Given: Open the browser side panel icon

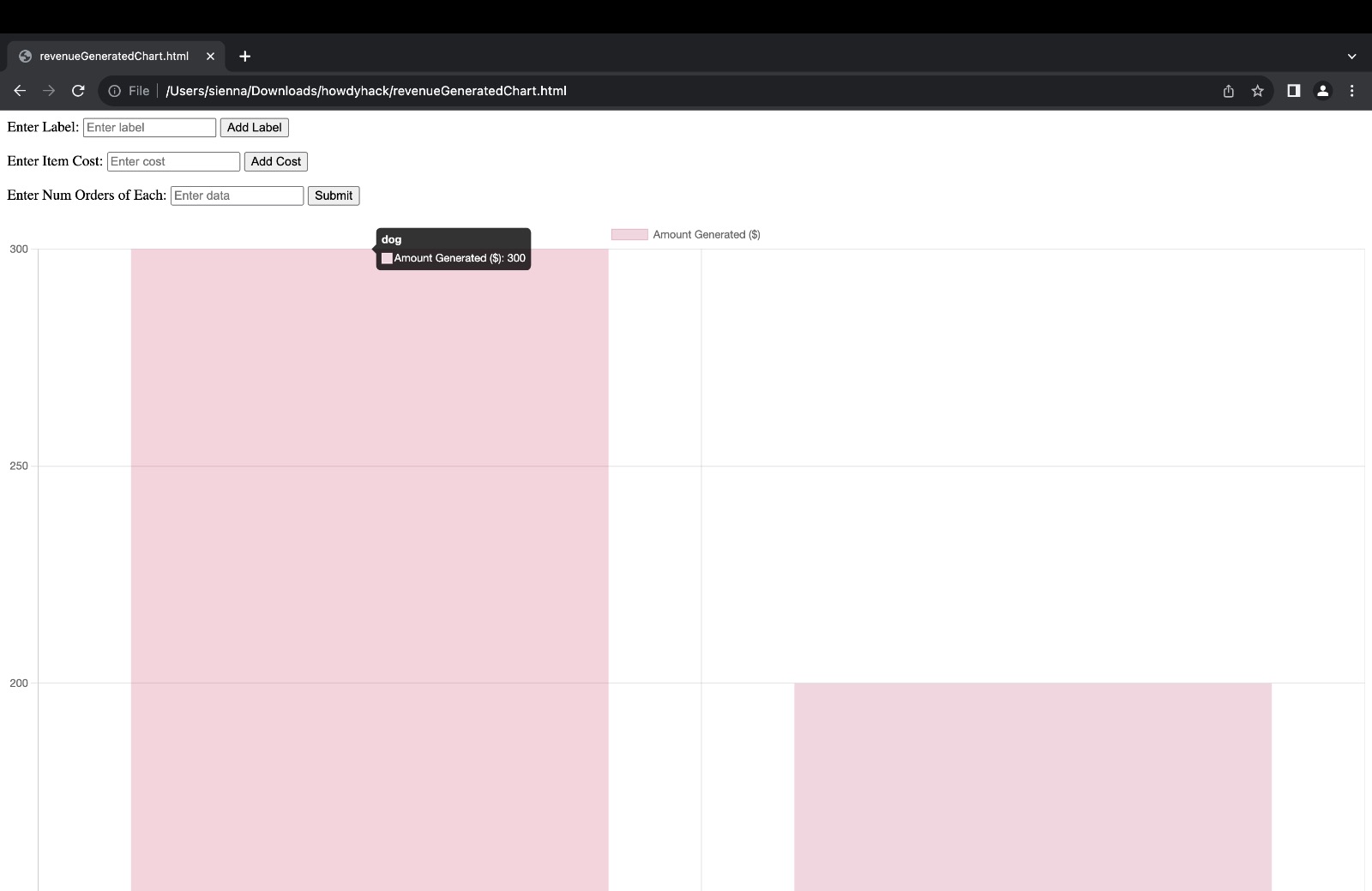Looking at the screenshot, I should click(1291, 90).
